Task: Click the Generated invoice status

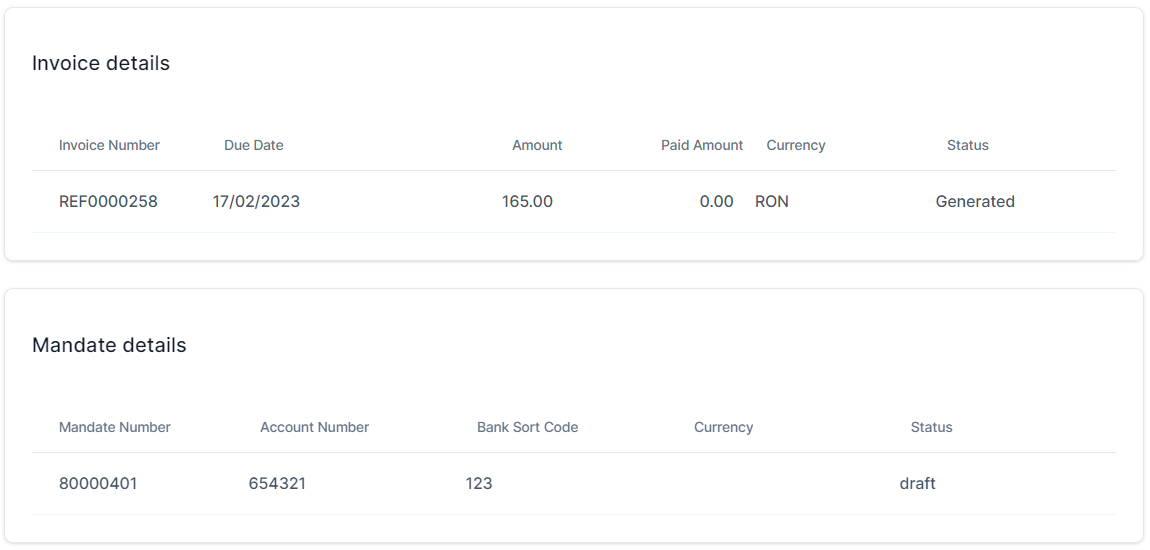Action: [x=975, y=201]
